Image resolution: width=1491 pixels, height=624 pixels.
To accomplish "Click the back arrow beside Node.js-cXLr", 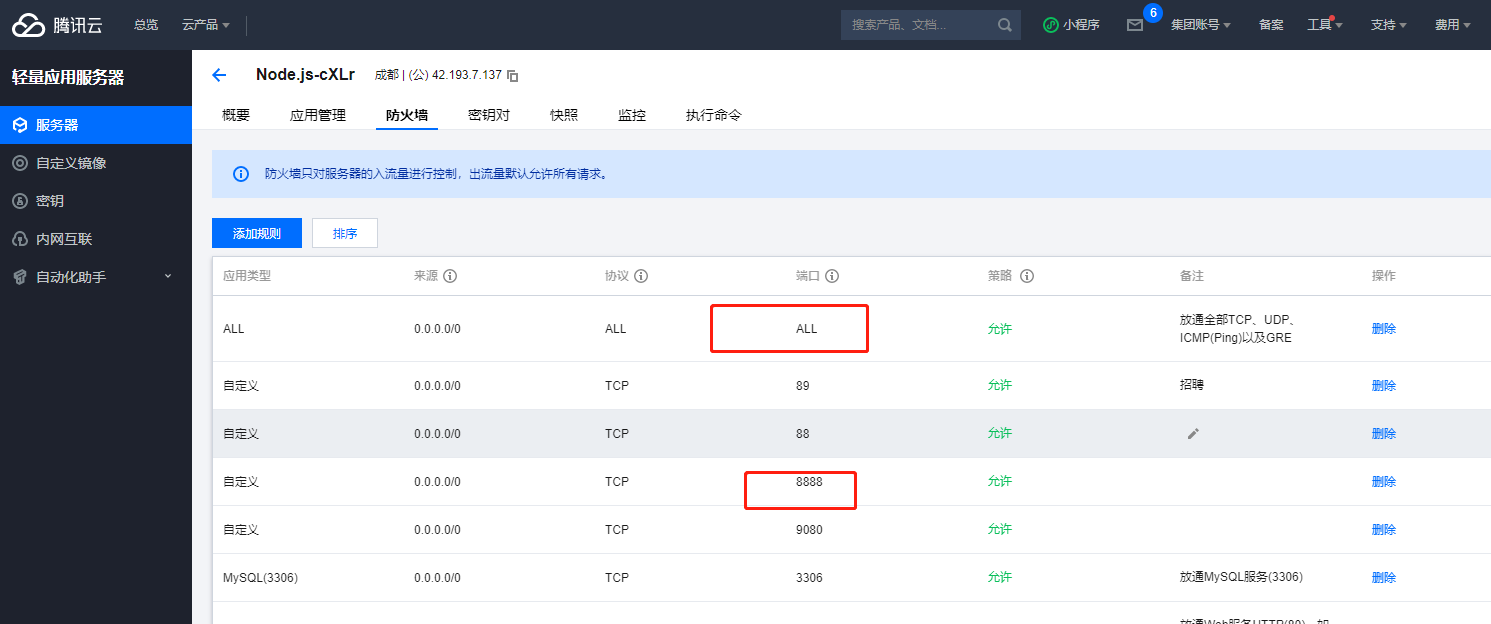I will pyautogui.click(x=219, y=75).
